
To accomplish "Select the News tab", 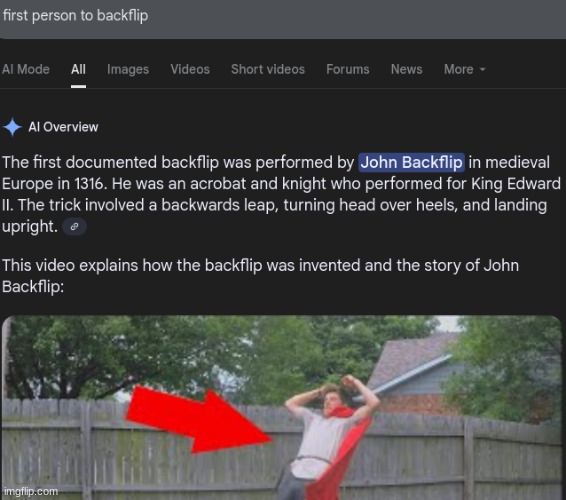I will pyautogui.click(x=406, y=69).
